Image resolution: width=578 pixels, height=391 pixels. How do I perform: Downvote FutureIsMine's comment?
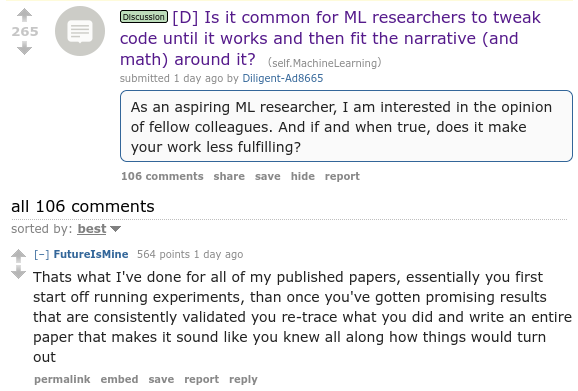(x=18, y=272)
